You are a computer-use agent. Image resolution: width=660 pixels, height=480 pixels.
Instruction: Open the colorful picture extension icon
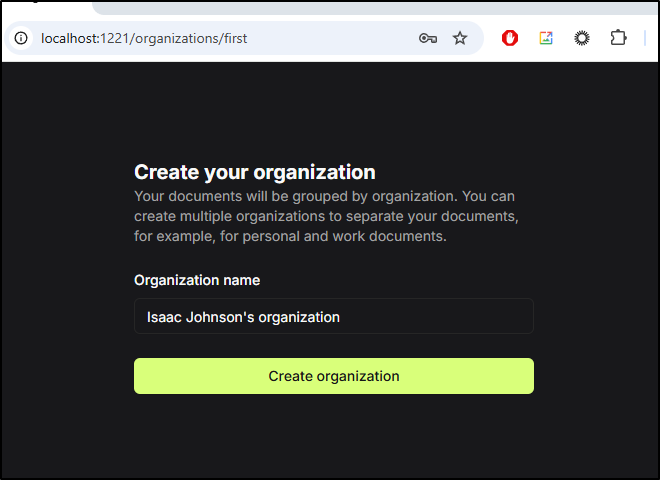546,38
